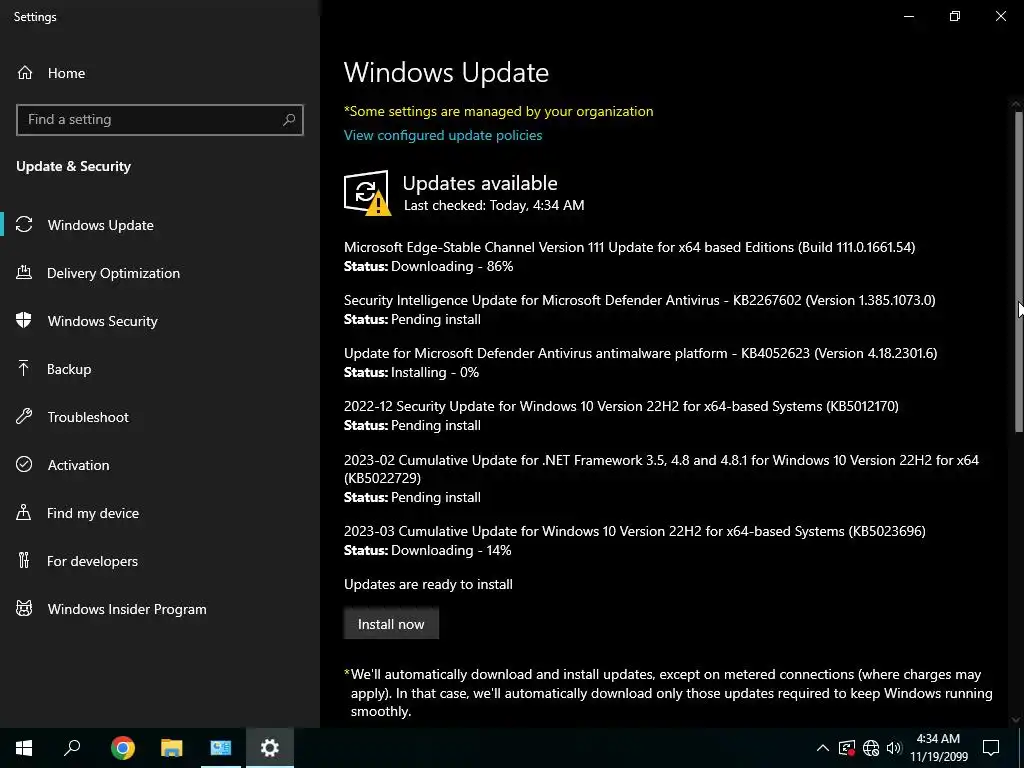Click the Microsoft Edge-Stable Channel Version 111 update

click(x=630, y=248)
